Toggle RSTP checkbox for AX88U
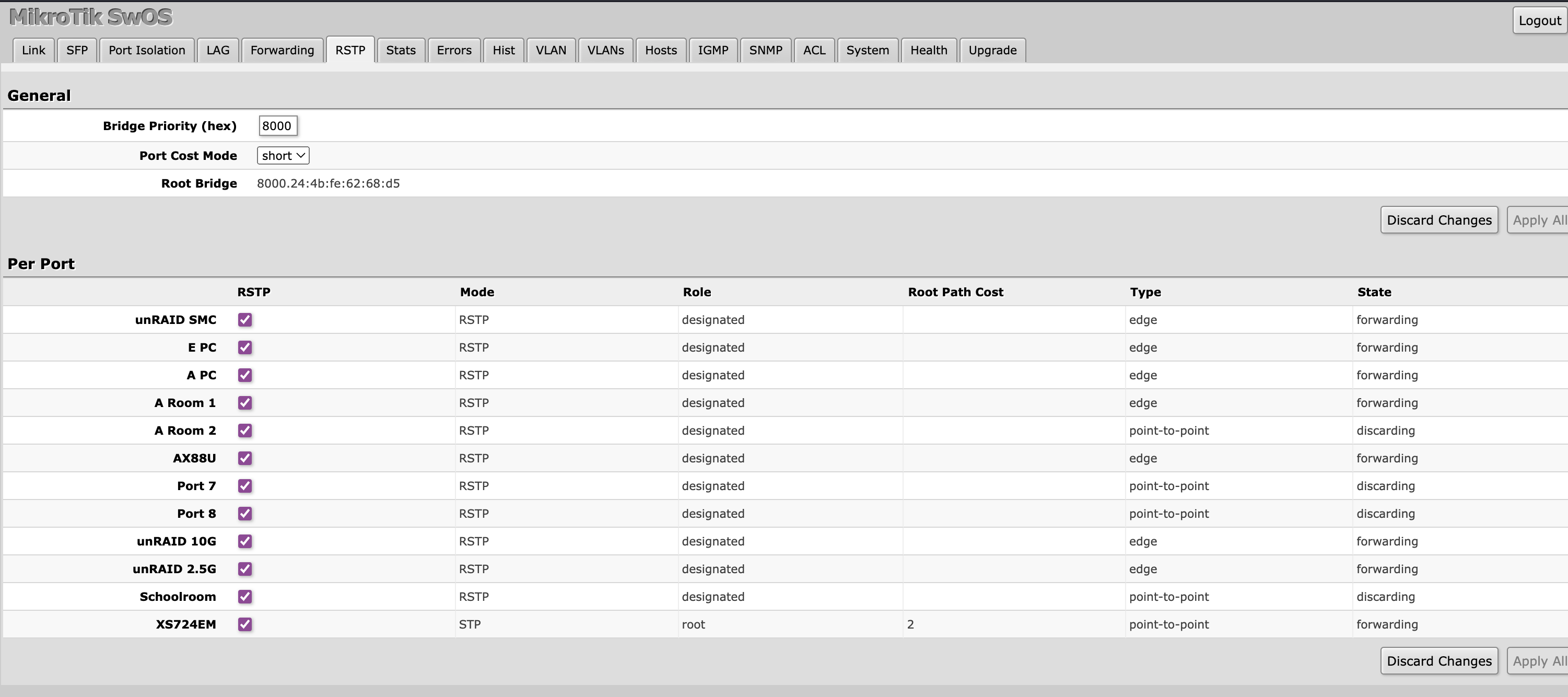The width and height of the screenshot is (1568, 697). [244, 458]
